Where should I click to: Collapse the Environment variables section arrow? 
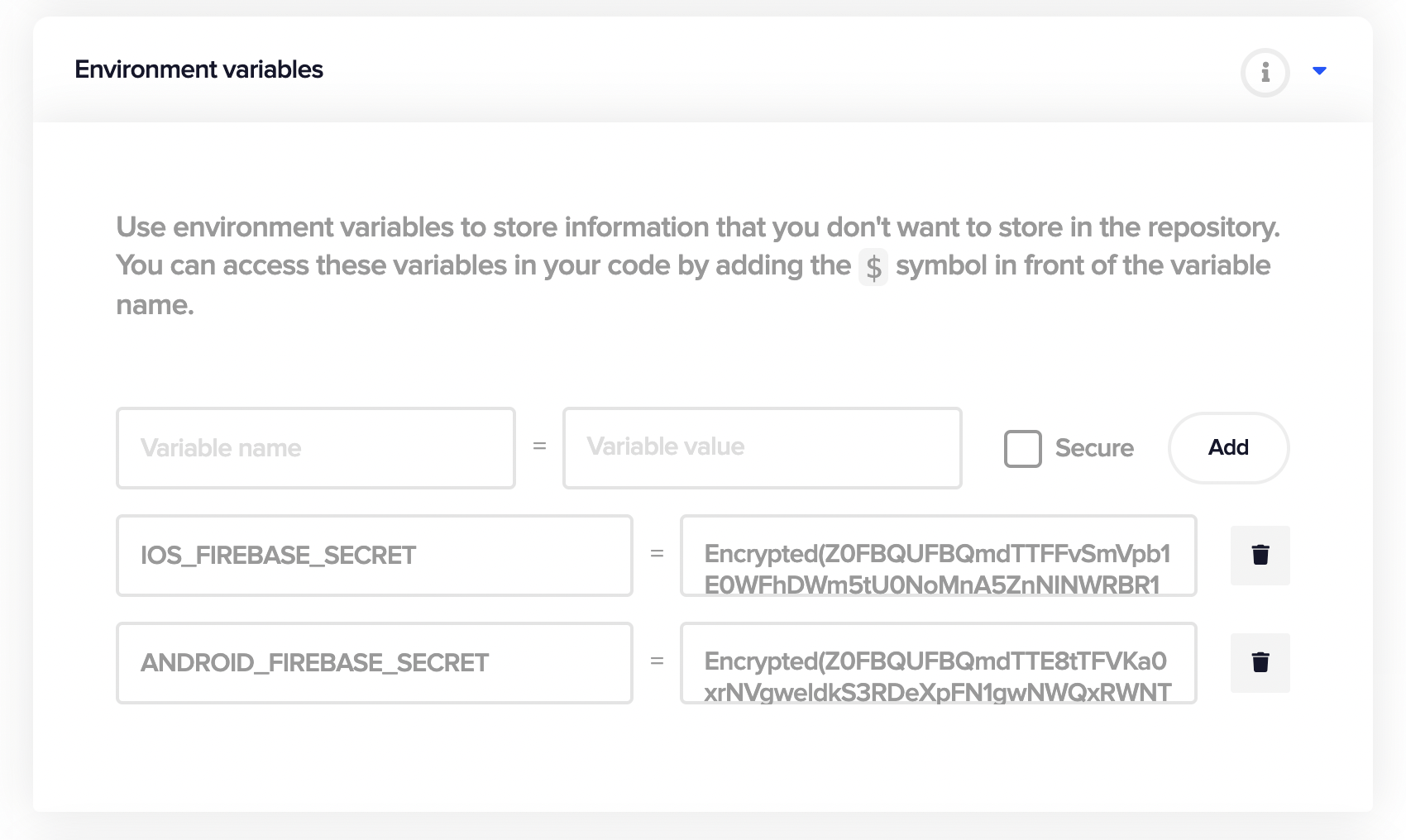coord(1319,71)
